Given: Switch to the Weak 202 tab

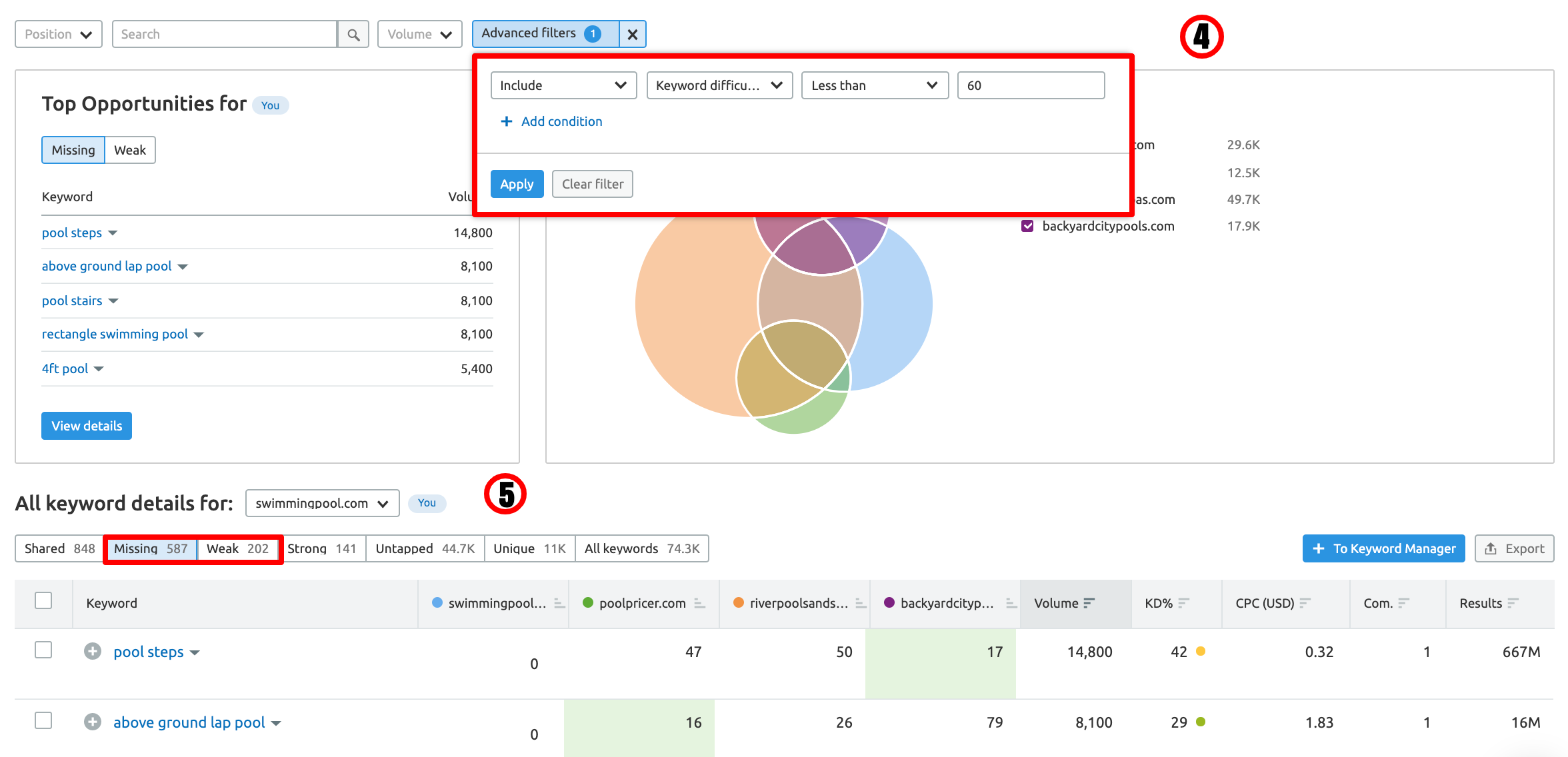Looking at the screenshot, I should point(238,548).
